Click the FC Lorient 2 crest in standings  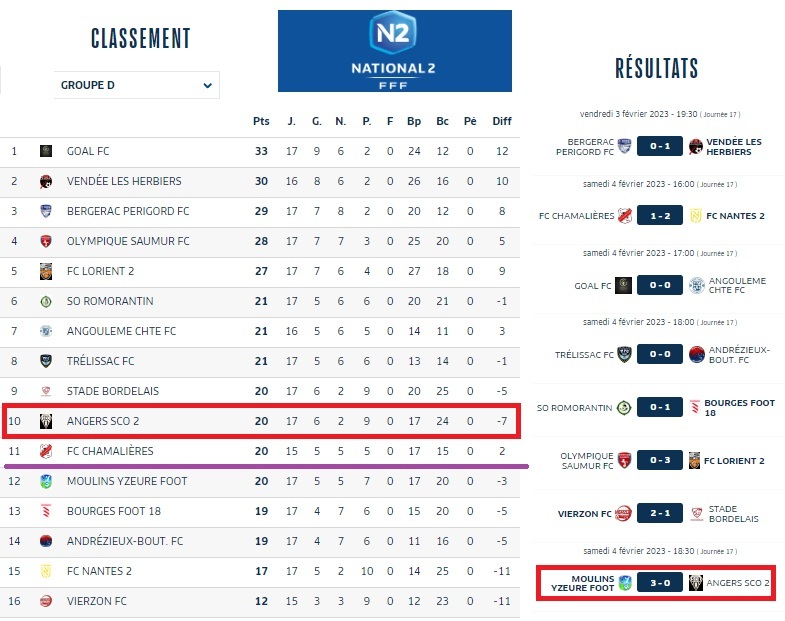tap(46, 271)
